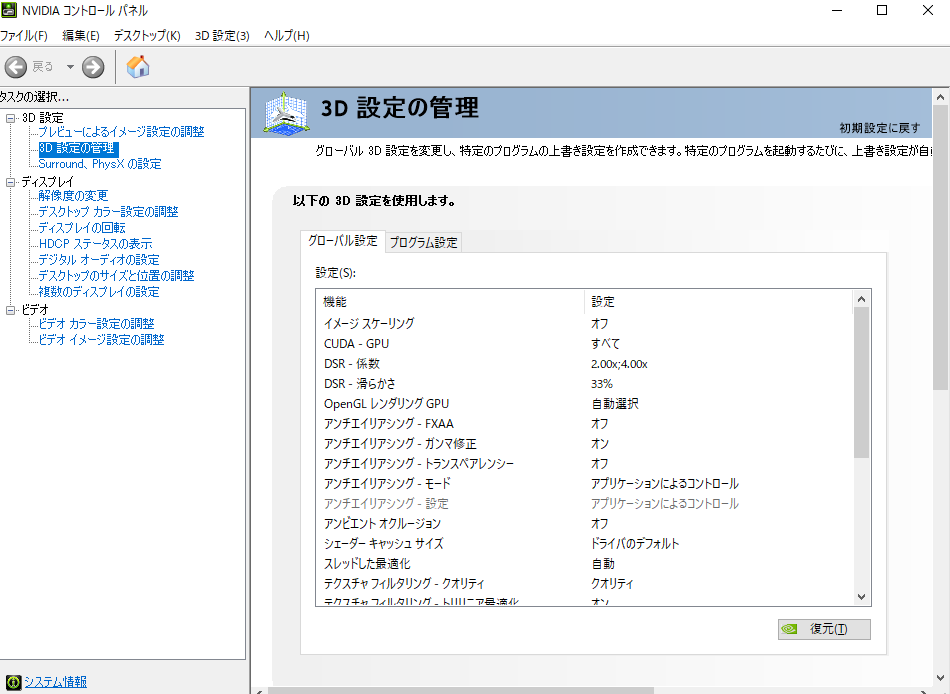Screen dimensions: 950x694
Task: Select シェーダー キャッシュ サイズ row
Action: click(585, 544)
